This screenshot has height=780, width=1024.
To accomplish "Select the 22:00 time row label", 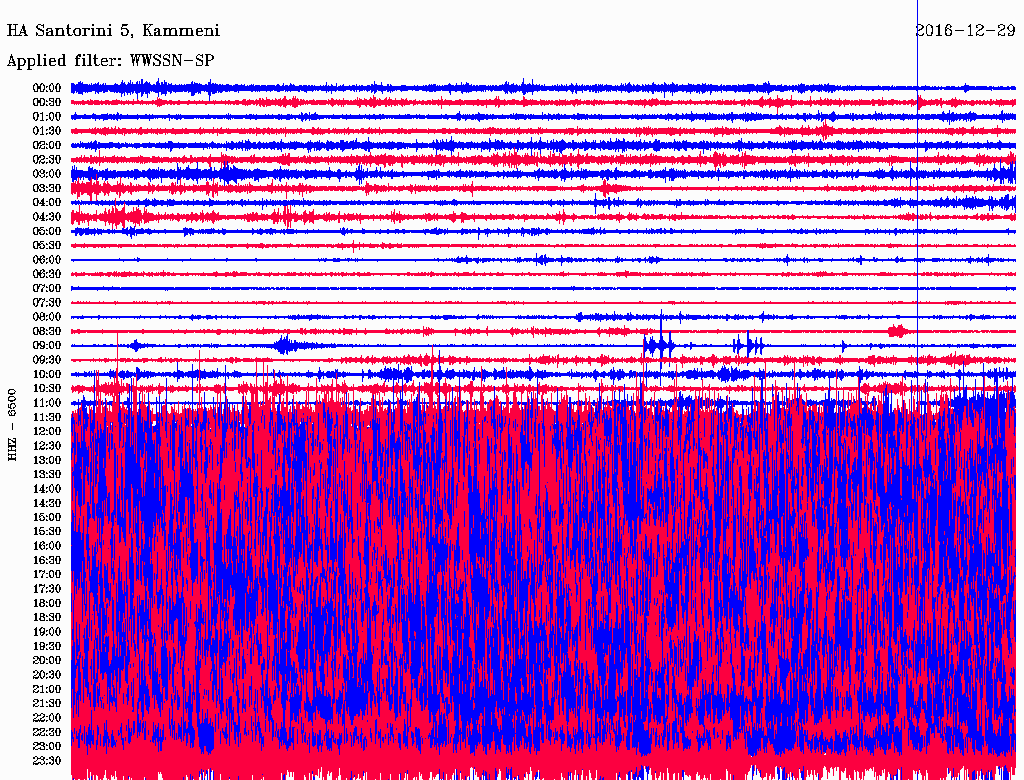I will pyautogui.click(x=47, y=718).
